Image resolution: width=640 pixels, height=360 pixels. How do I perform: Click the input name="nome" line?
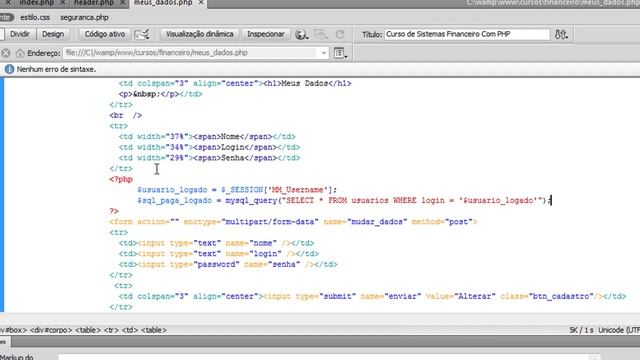tap(216, 243)
